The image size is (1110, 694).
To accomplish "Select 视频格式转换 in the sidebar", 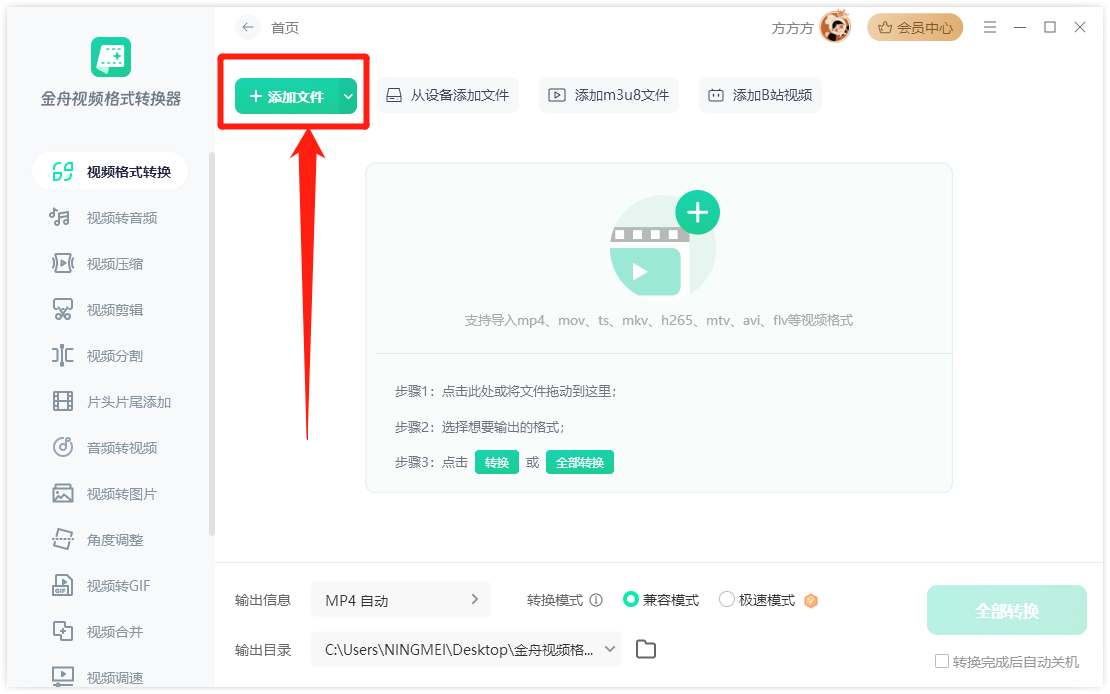I will click(x=110, y=171).
